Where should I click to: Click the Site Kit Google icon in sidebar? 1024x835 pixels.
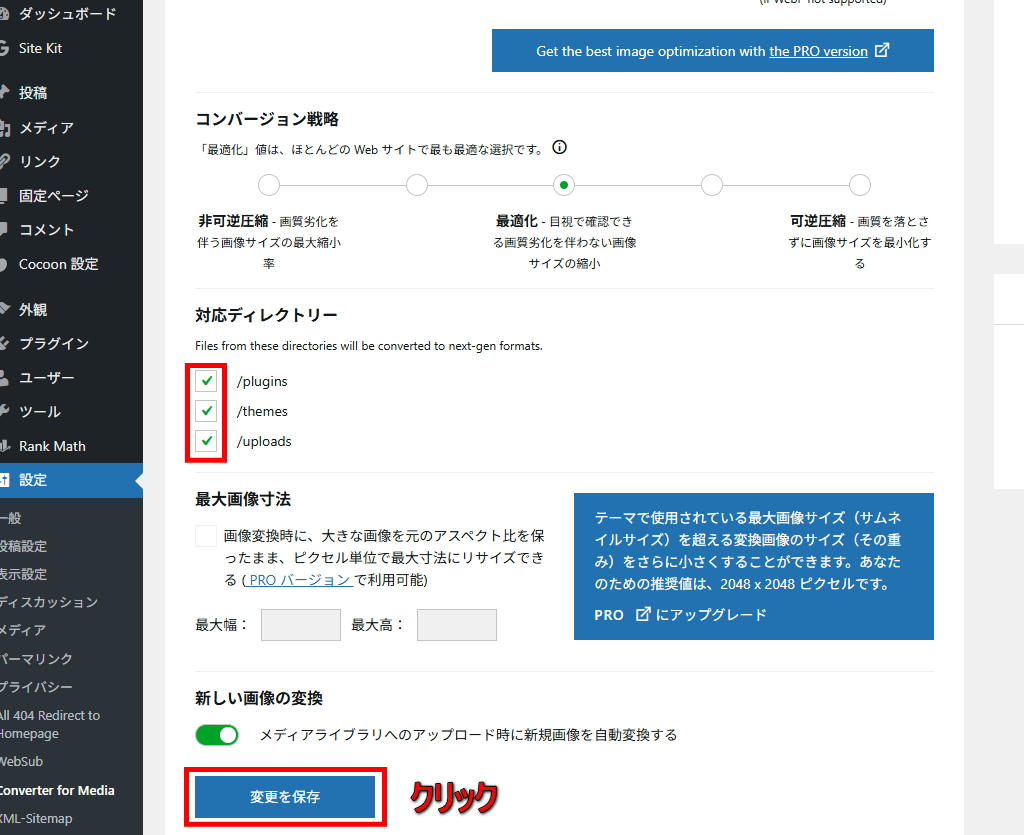point(4,48)
